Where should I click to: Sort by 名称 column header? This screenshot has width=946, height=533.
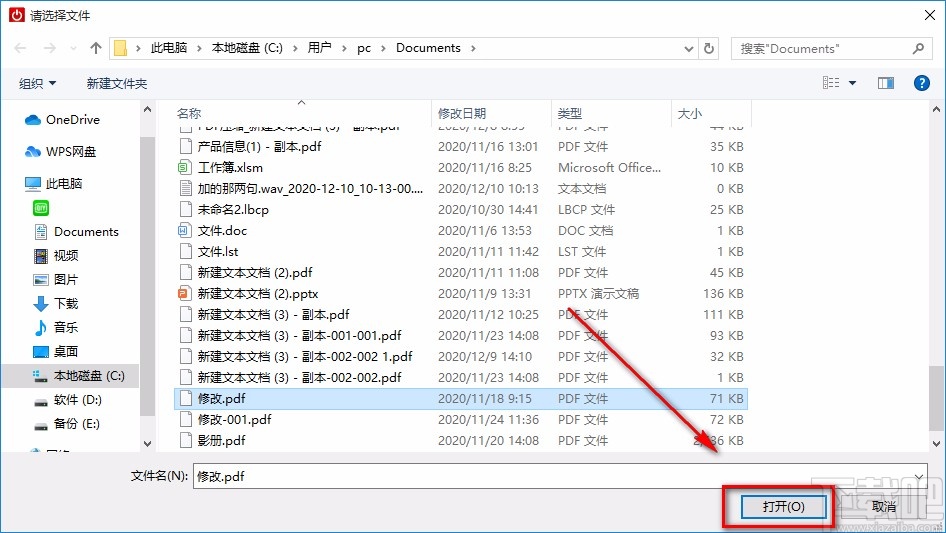pyautogui.click(x=189, y=113)
